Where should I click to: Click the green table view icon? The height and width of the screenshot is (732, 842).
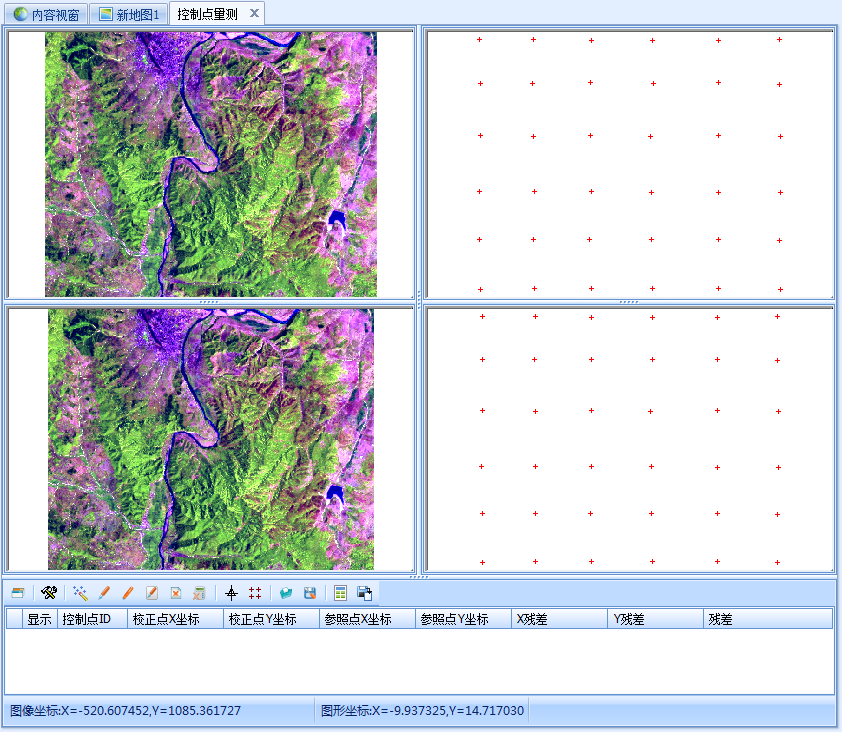click(341, 593)
